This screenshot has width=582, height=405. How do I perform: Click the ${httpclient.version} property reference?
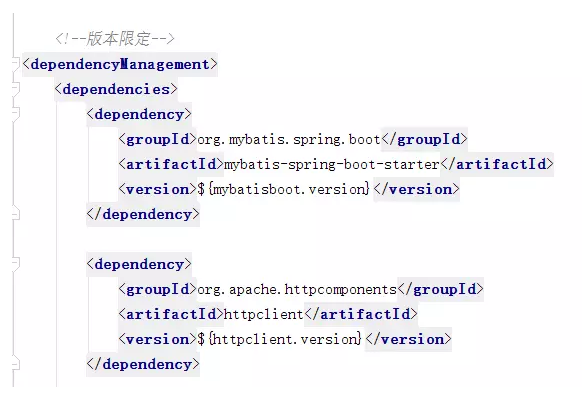(x=279, y=339)
